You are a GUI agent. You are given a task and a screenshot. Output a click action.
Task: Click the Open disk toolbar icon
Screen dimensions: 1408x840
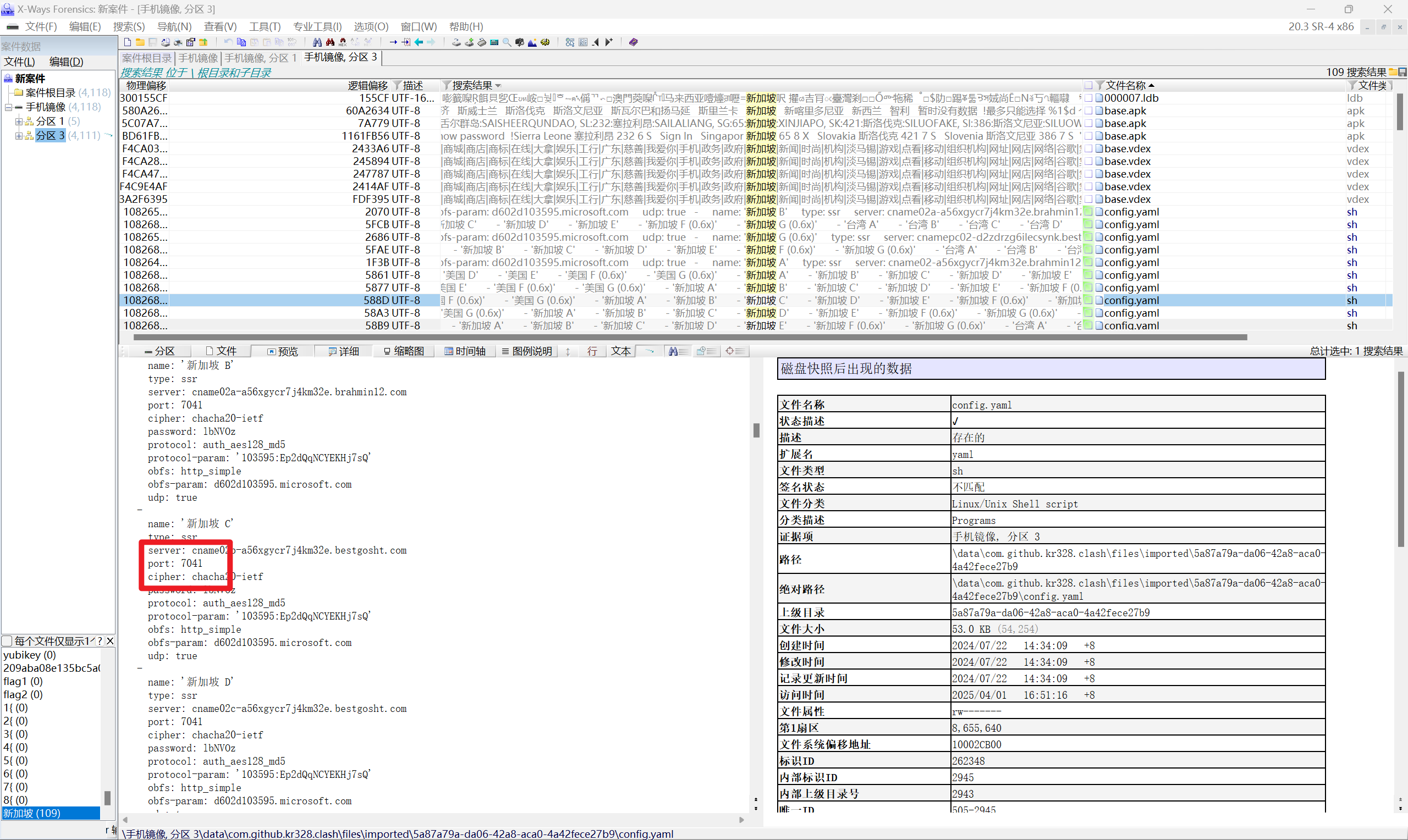(x=457, y=42)
